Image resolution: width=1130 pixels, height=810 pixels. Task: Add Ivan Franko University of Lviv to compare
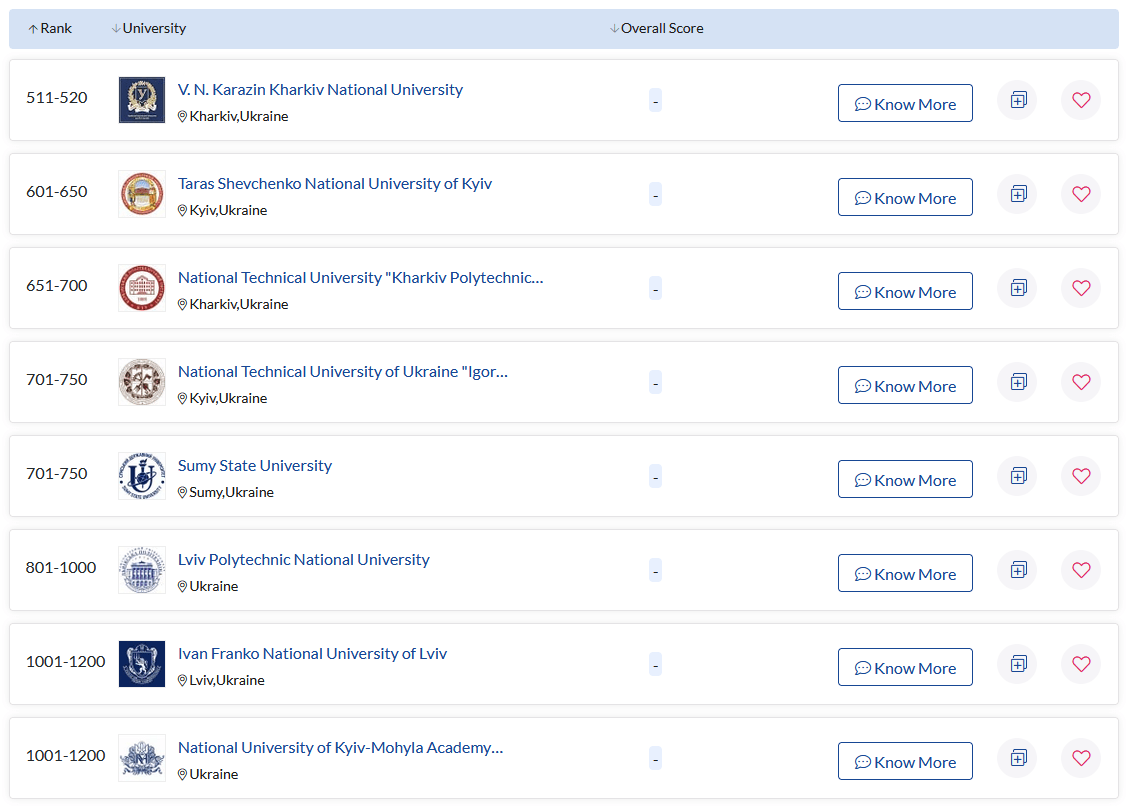[1018, 664]
